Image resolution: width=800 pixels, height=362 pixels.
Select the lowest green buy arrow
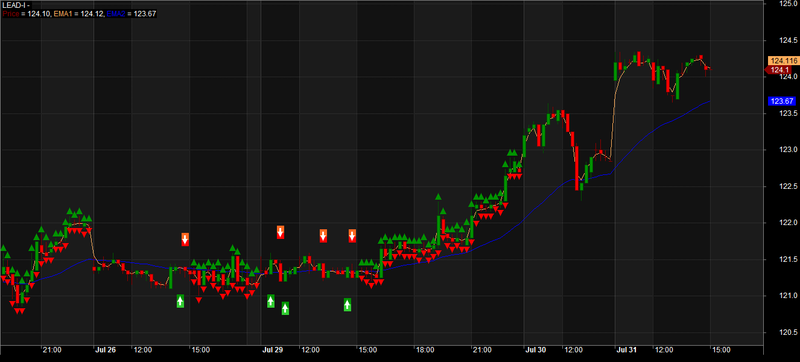(x=285, y=308)
